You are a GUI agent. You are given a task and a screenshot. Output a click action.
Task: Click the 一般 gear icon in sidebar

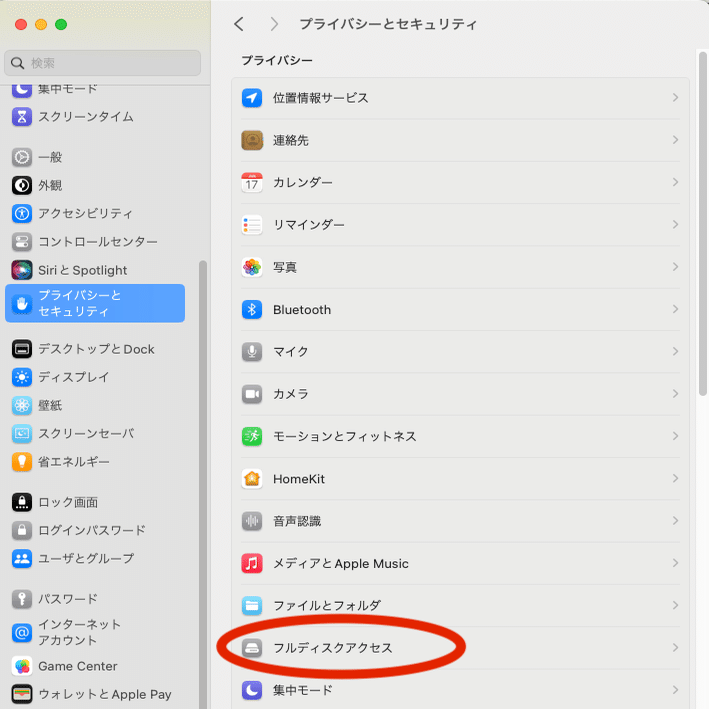[x=22, y=157]
